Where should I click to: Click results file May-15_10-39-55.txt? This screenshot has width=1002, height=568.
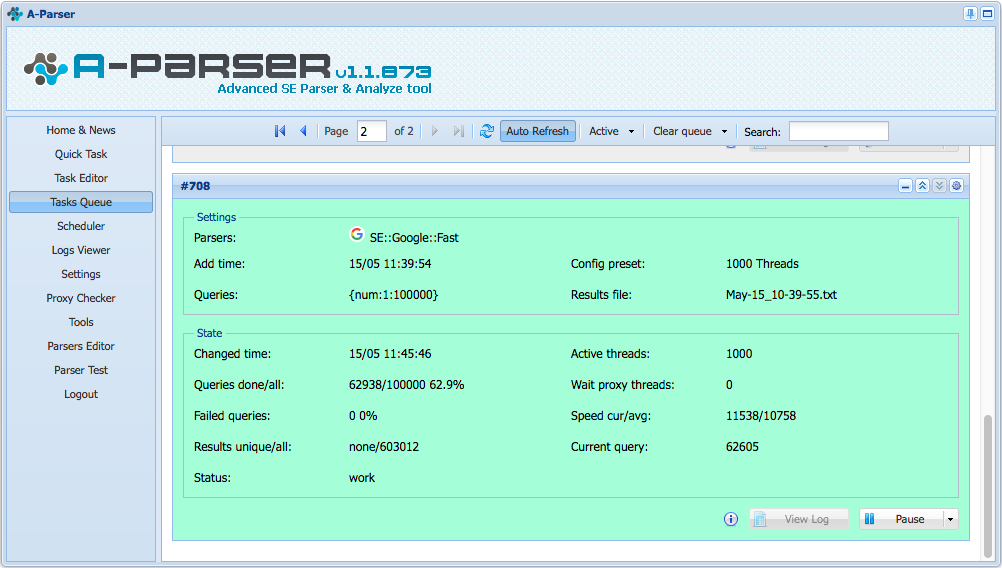[x=781, y=295]
